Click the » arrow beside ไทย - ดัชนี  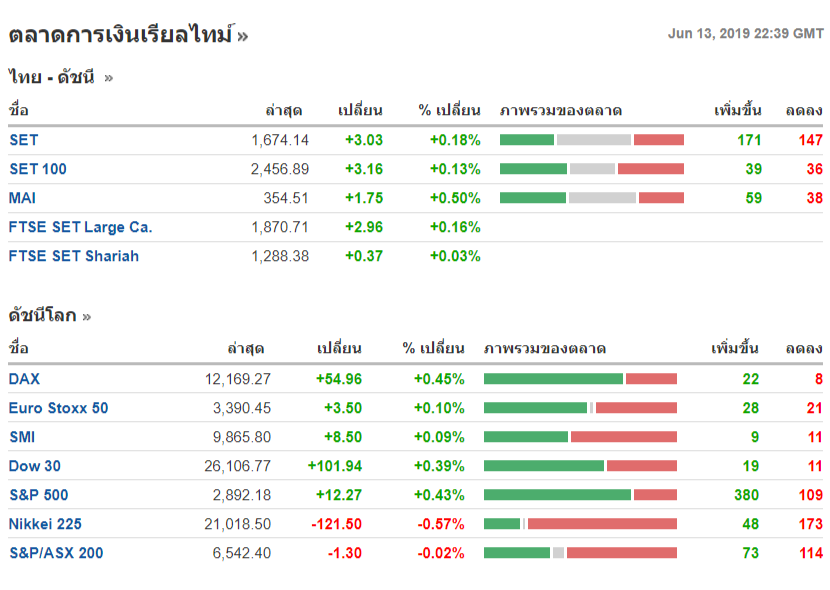click(x=108, y=77)
